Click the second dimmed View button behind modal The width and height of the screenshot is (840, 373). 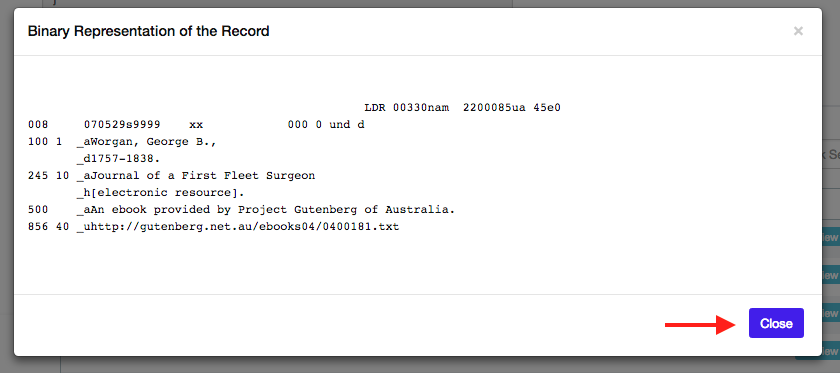[830, 275]
